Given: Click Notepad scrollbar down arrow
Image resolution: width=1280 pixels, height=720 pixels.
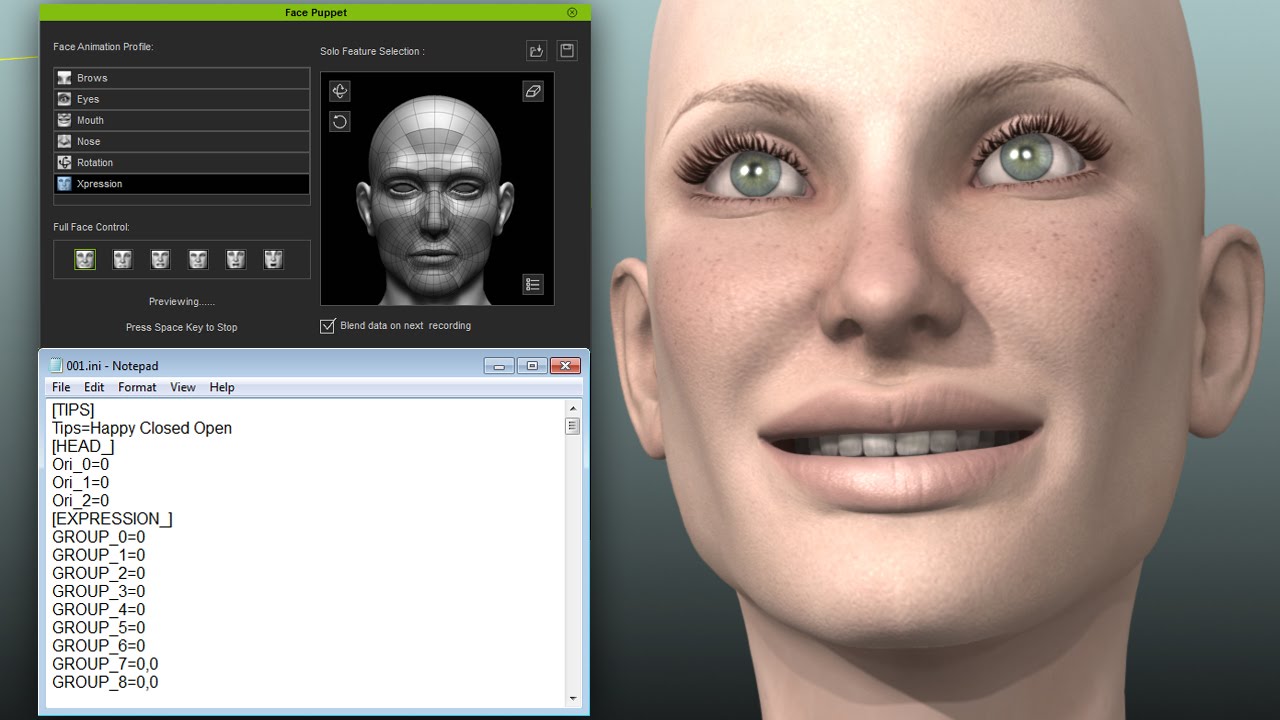Looking at the screenshot, I should (x=573, y=698).
